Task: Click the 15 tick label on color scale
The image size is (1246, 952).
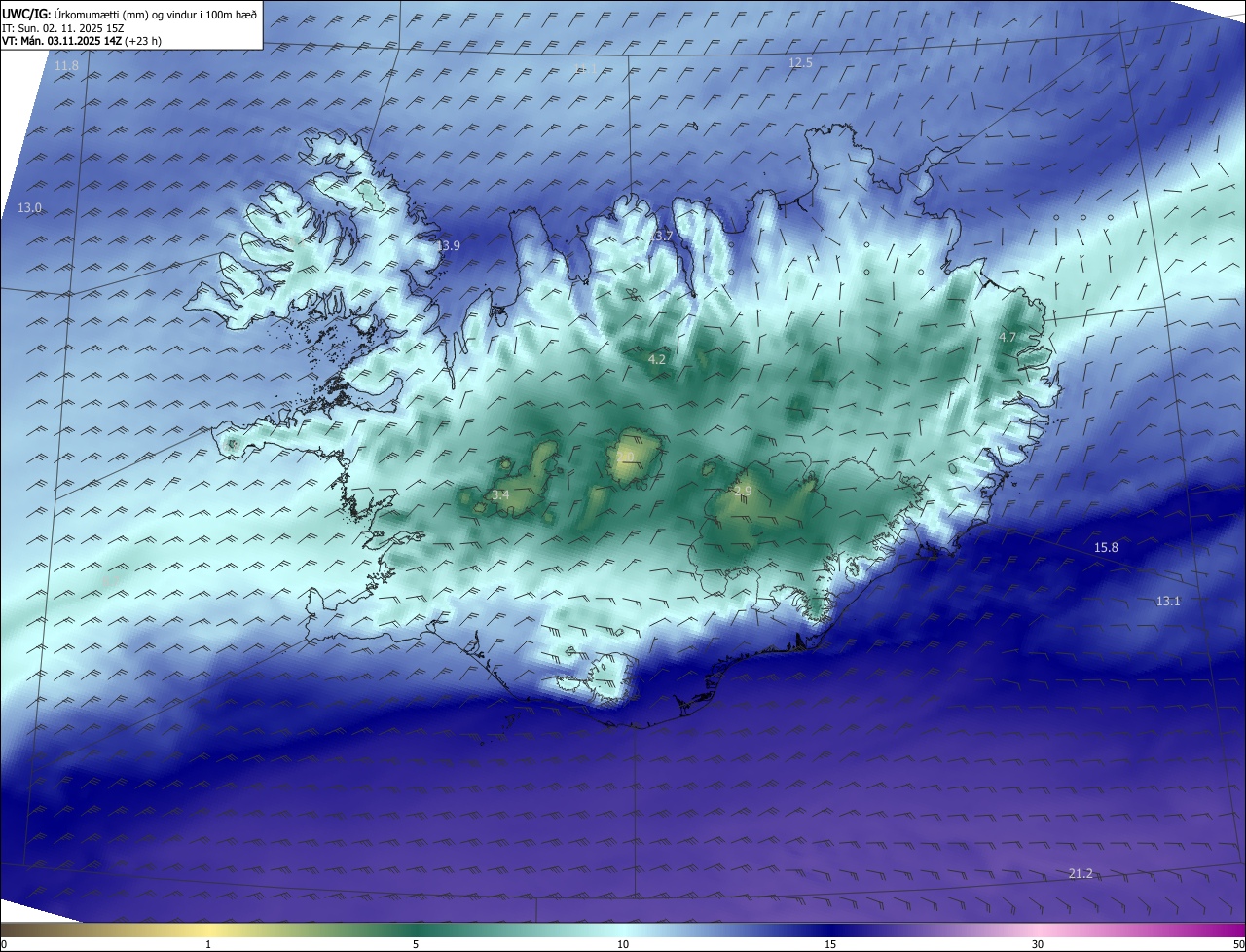Action: click(830, 945)
